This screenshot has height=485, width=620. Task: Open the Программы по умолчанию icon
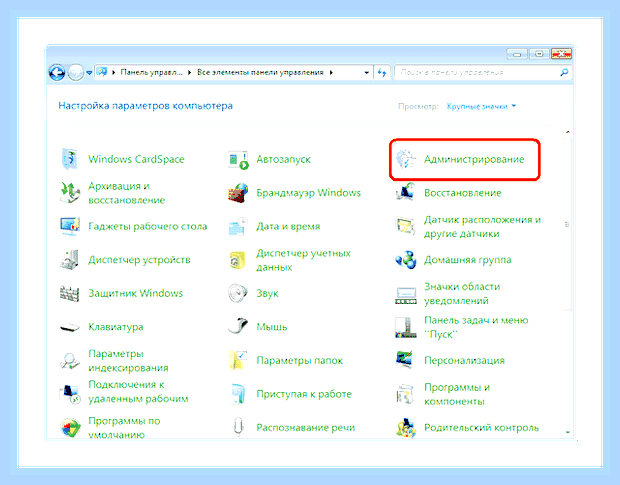[x=70, y=428]
